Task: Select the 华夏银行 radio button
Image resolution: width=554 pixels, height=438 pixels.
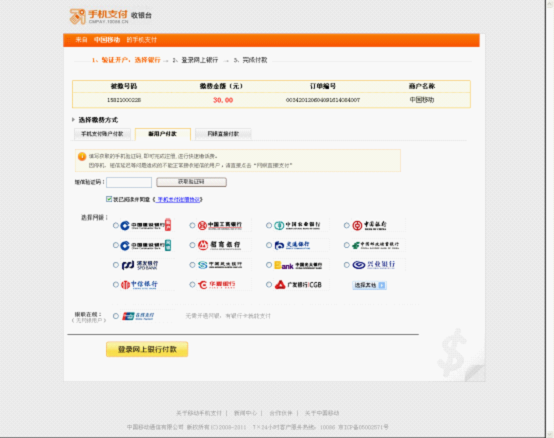Action: click(x=192, y=284)
